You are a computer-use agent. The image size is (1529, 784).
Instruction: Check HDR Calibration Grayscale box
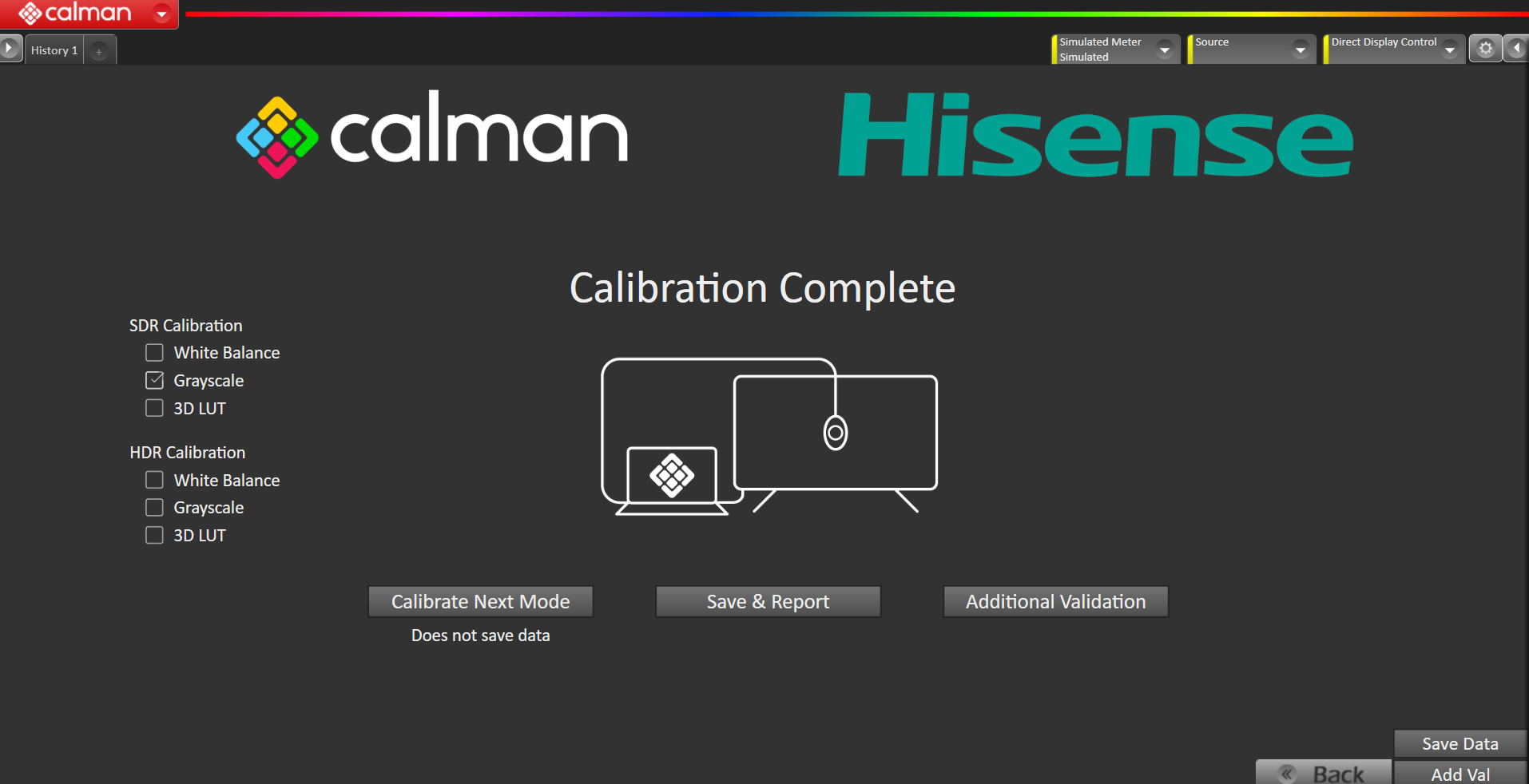click(x=154, y=508)
